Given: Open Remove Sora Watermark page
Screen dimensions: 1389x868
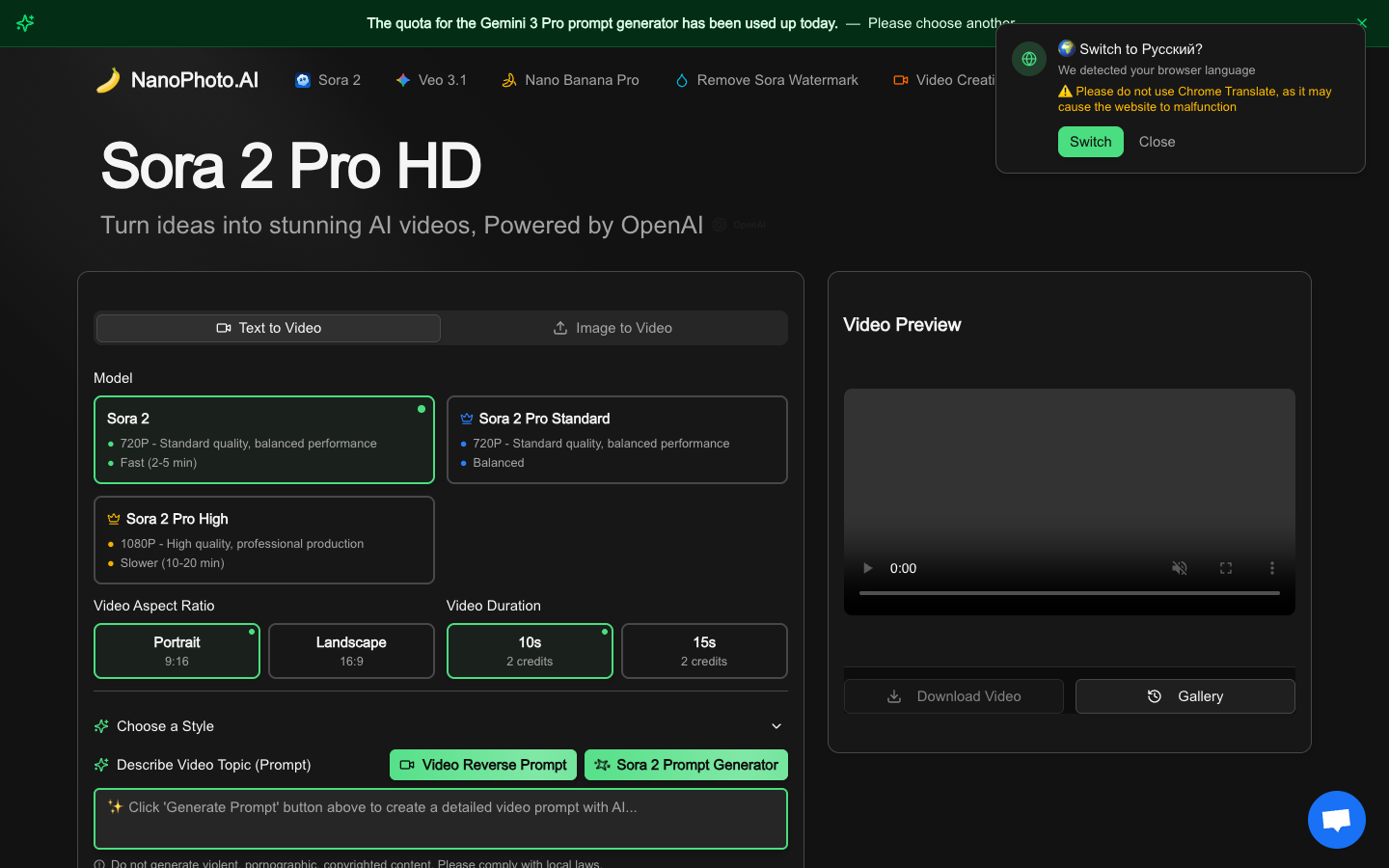Looking at the screenshot, I should (x=767, y=80).
